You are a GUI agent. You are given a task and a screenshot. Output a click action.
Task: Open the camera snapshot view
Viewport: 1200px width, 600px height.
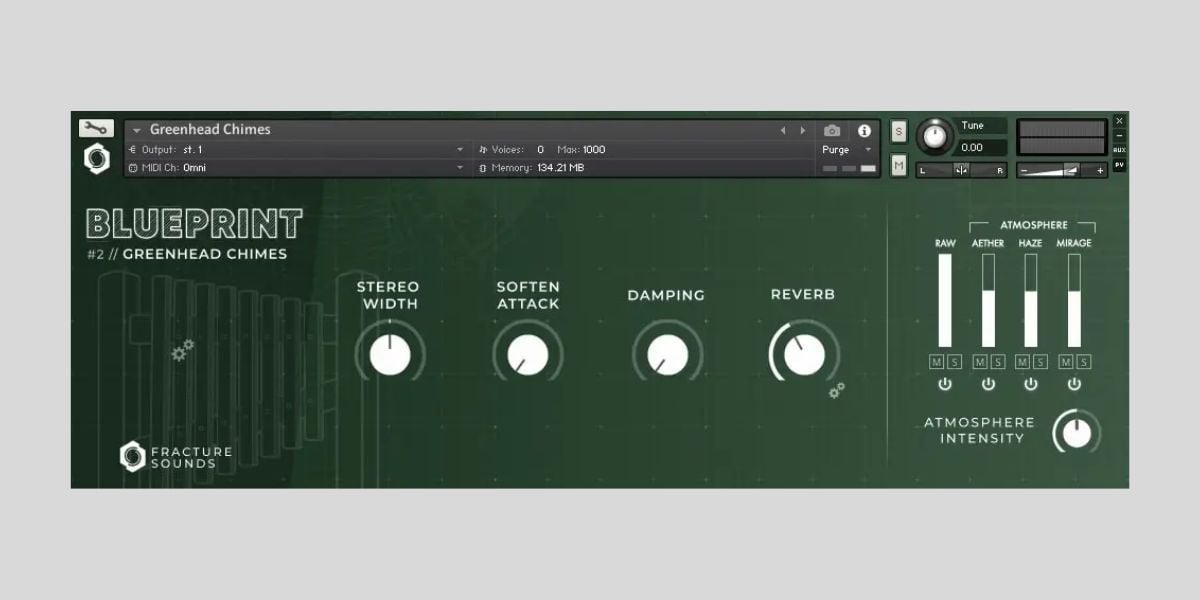832,130
